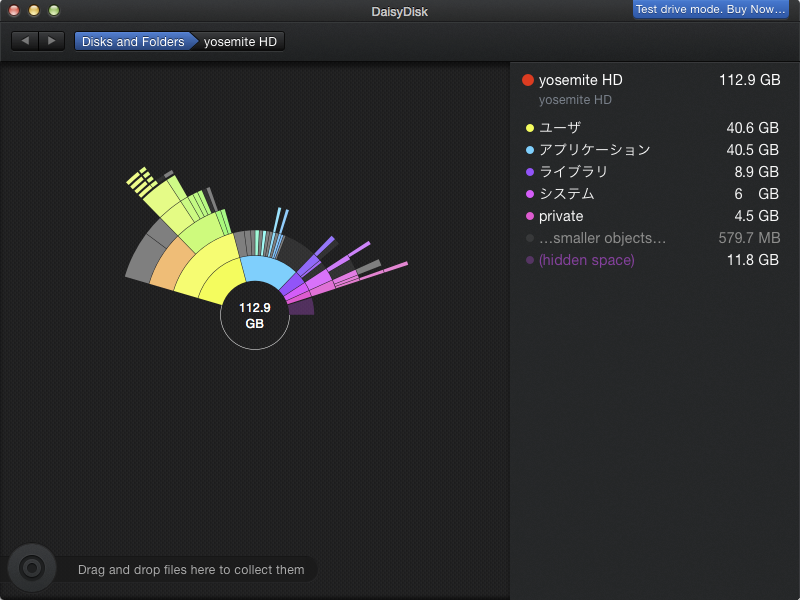Image resolution: width=800 pixels, height=600 pixels.
Task: Select the yosemite HD breadcrumb
Action: (240, 41)
